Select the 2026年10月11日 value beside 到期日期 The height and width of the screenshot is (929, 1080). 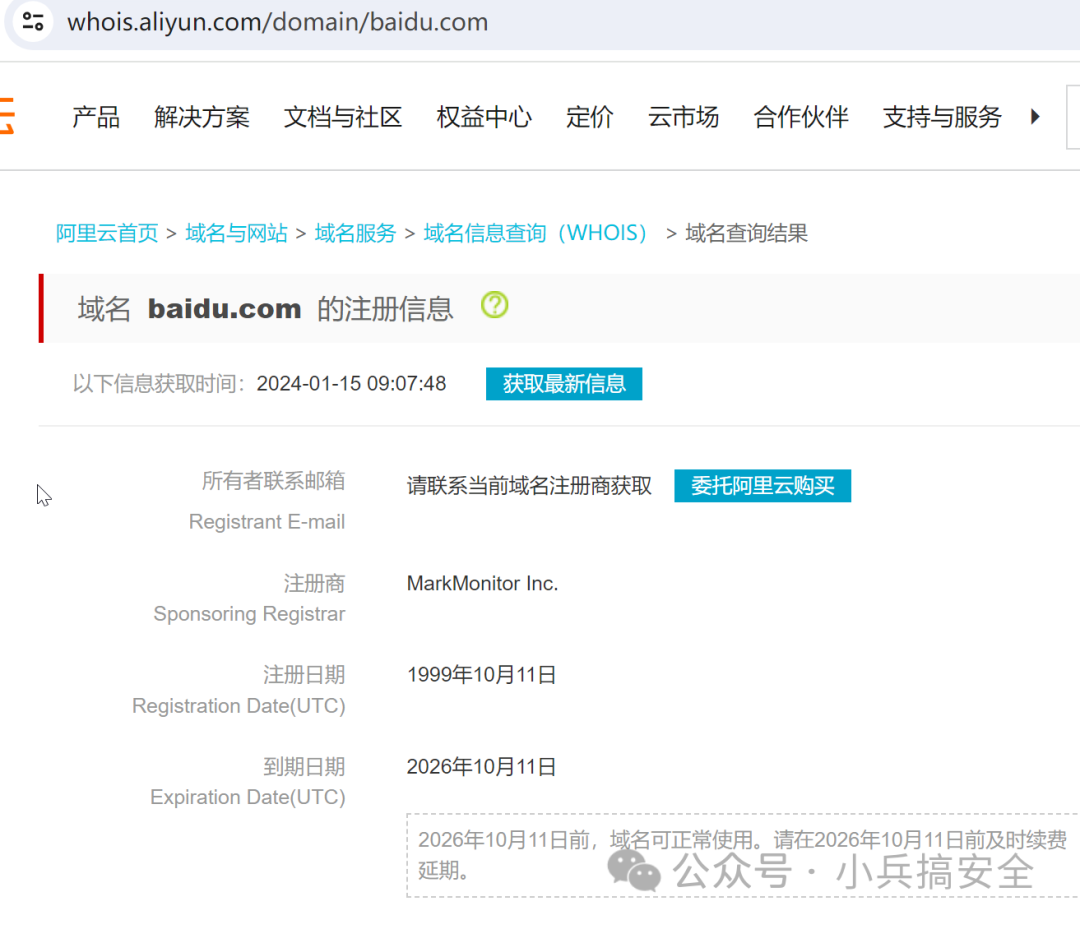[481, 766]
